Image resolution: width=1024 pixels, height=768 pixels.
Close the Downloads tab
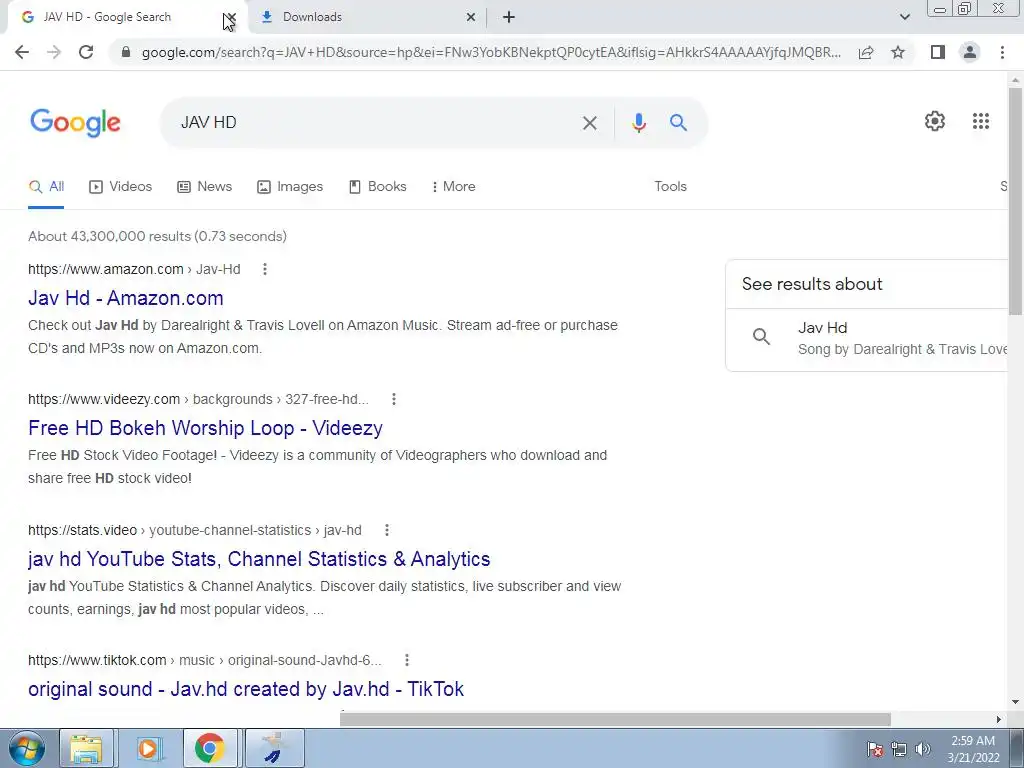(471, 17)
